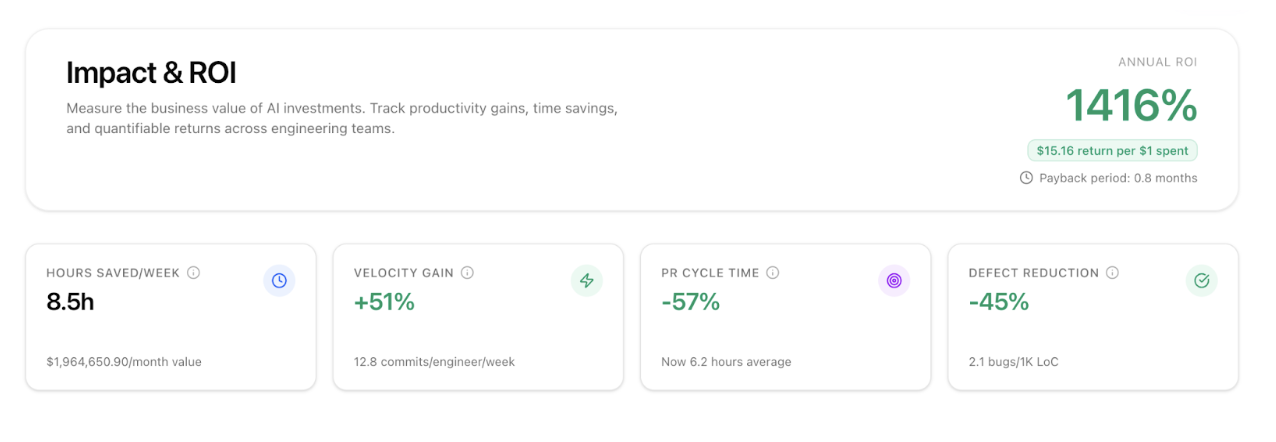Click the Now 6.2 hours average text
This screenshot has width=1276, height=442.
726,362
